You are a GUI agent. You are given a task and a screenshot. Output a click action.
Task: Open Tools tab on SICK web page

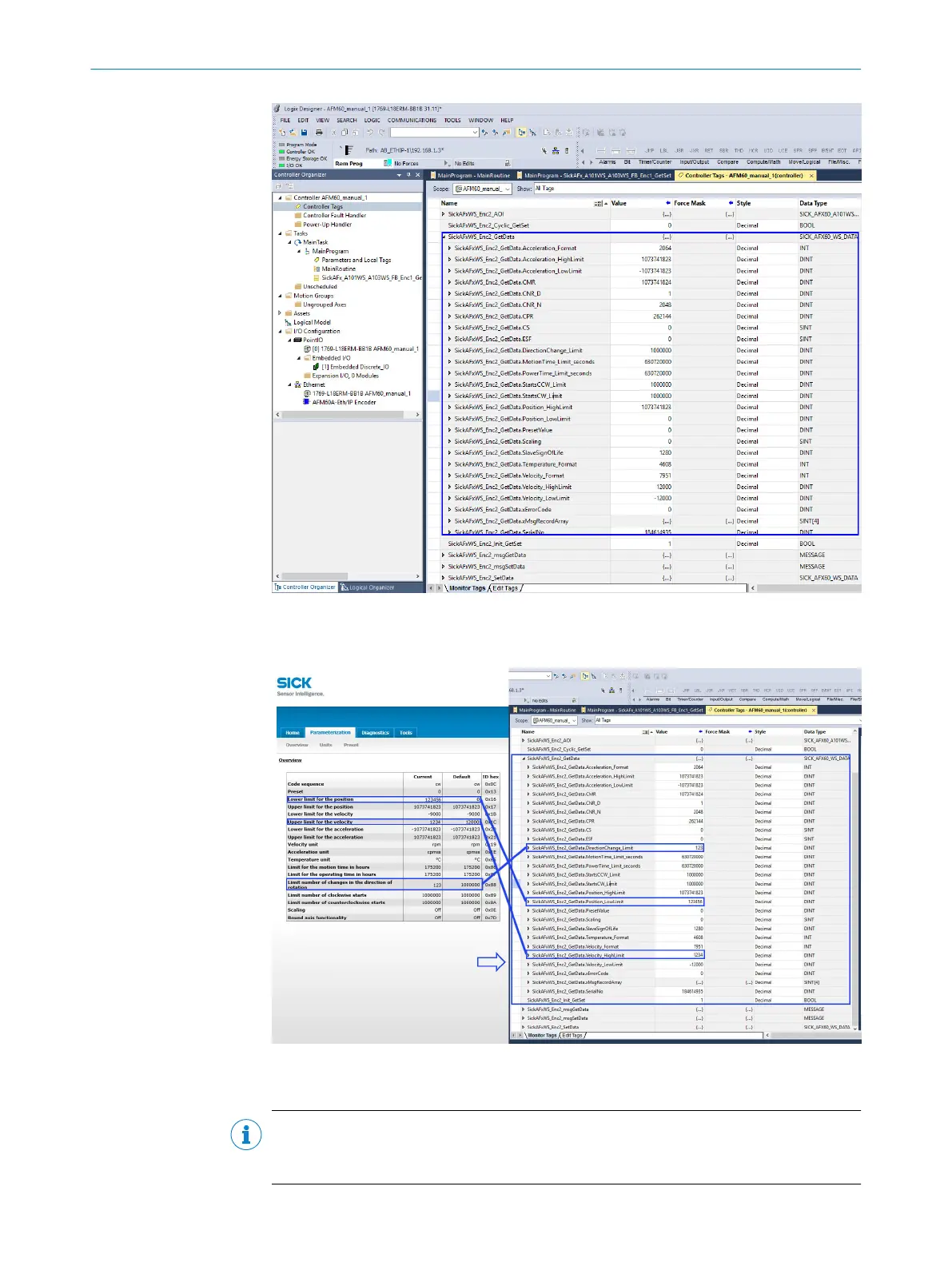tap(406, 732)
